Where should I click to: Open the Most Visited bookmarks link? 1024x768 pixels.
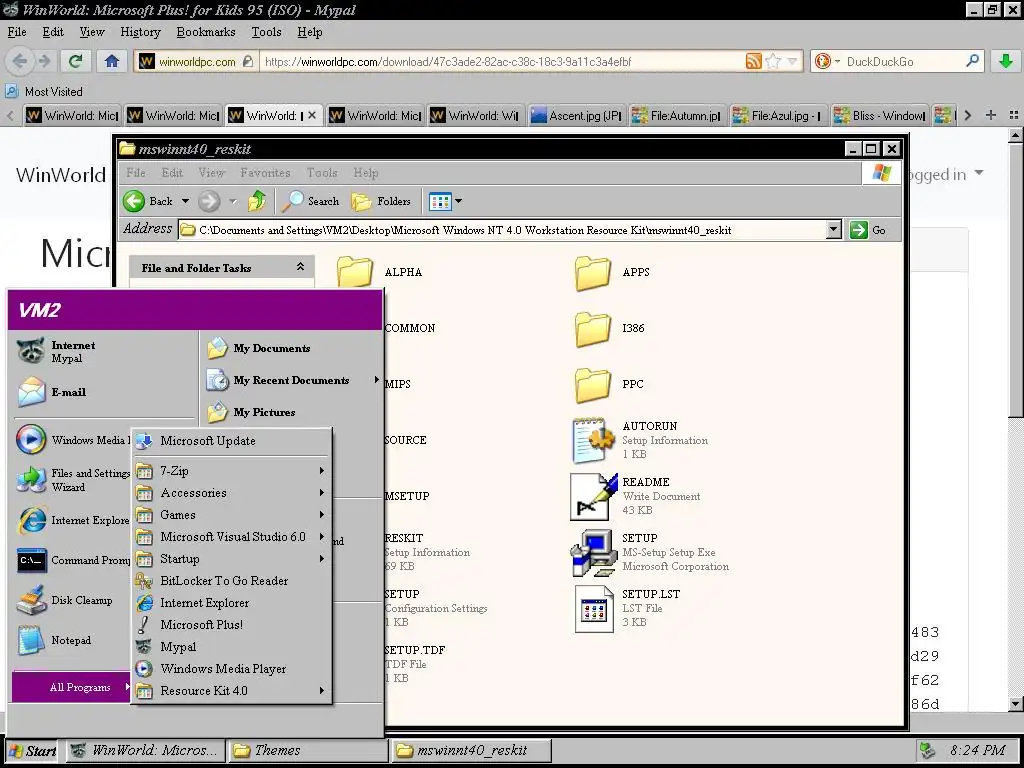pos(44,91)
